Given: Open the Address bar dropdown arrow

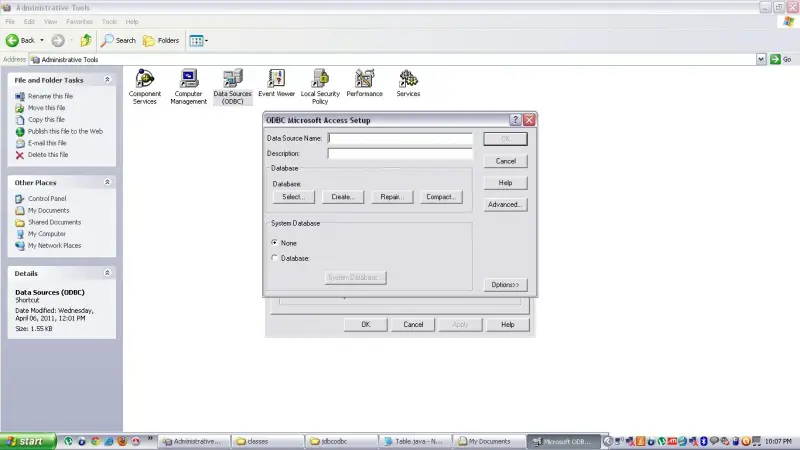Looking at the screenshot, I should pyautogui.click(x=761, y=59).
